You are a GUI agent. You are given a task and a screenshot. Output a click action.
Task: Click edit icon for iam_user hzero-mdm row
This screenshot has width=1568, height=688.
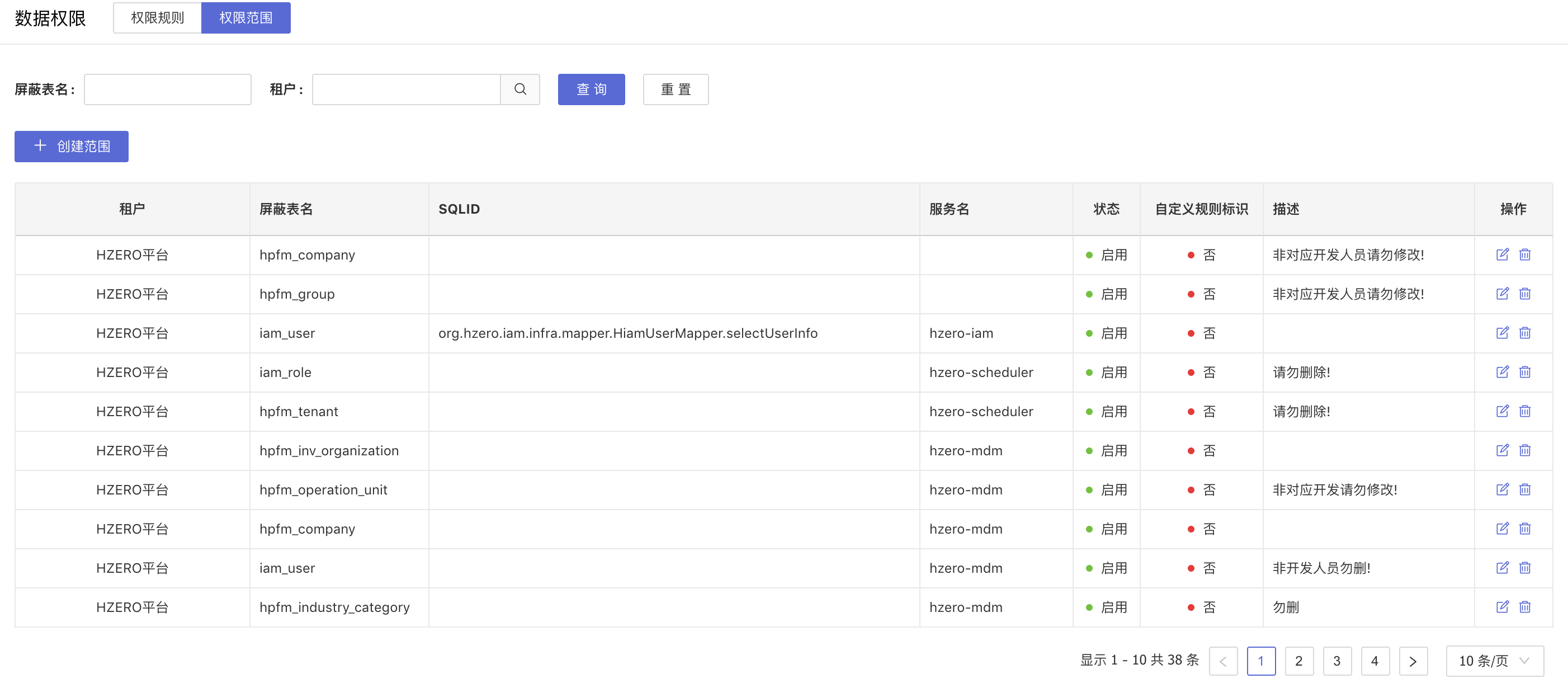[x=1502, y=568]
